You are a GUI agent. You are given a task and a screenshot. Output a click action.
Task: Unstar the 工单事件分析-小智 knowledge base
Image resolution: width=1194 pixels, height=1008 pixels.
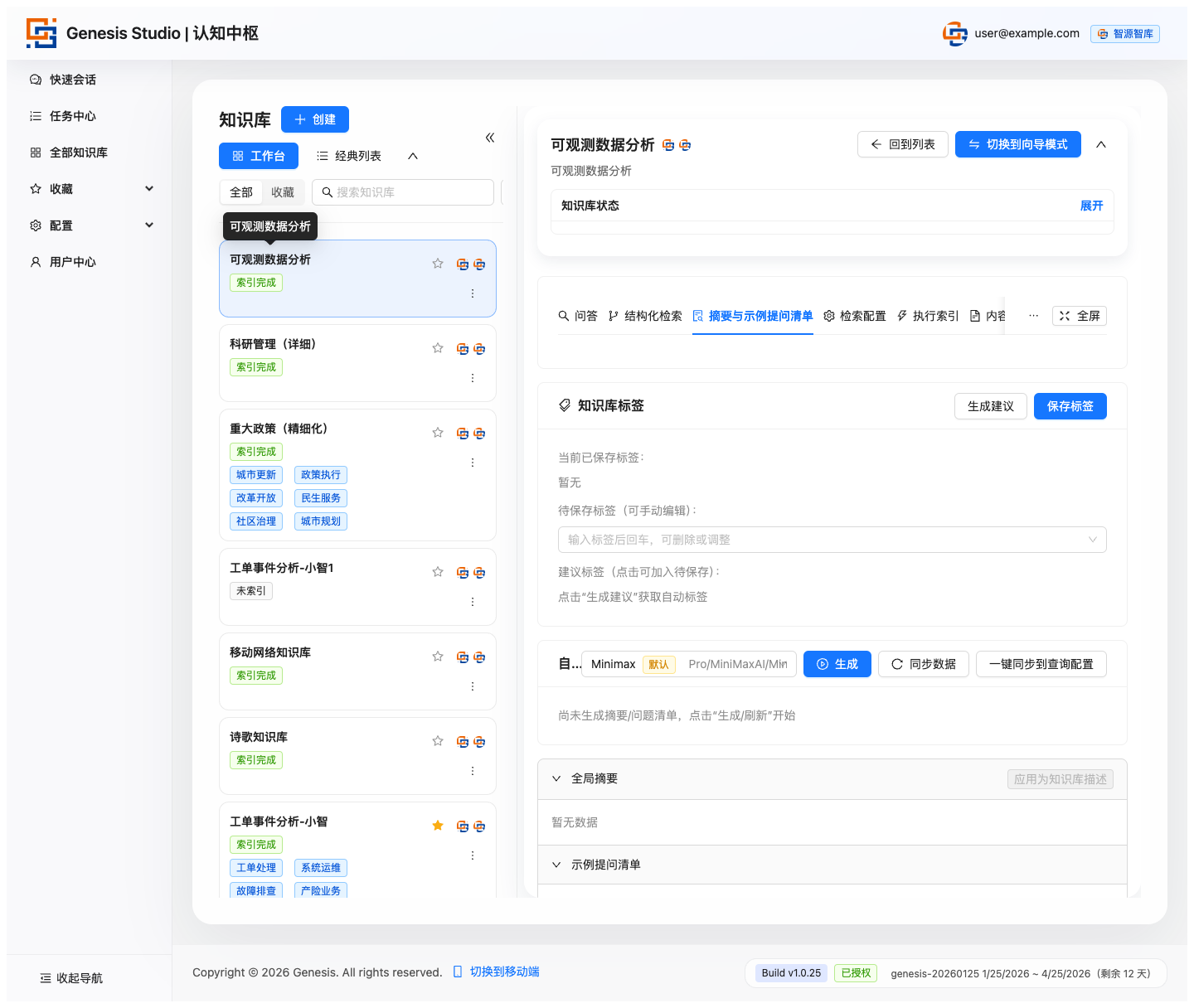(x=438, y=826)
